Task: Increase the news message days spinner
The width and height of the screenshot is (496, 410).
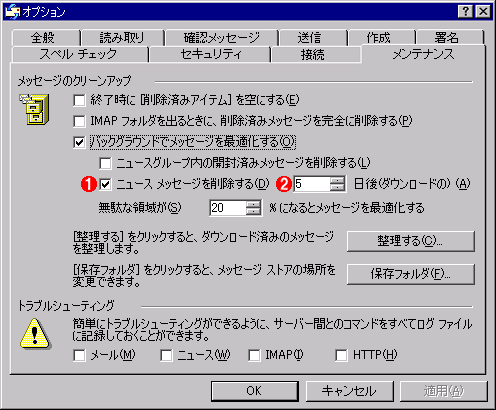Action: pyautogui.click(x=338, y=180)
